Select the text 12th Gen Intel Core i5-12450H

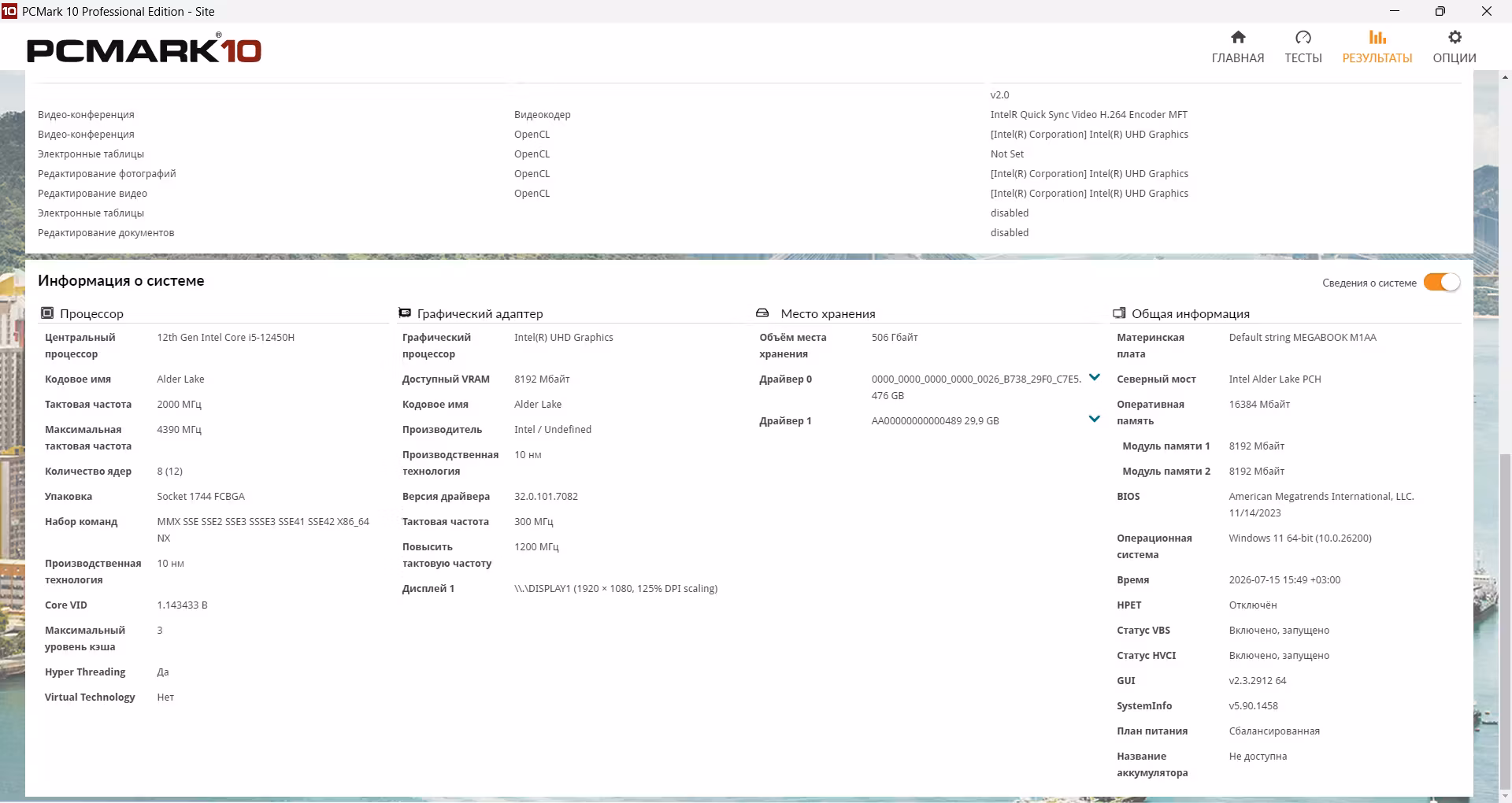tap(226, 338)
